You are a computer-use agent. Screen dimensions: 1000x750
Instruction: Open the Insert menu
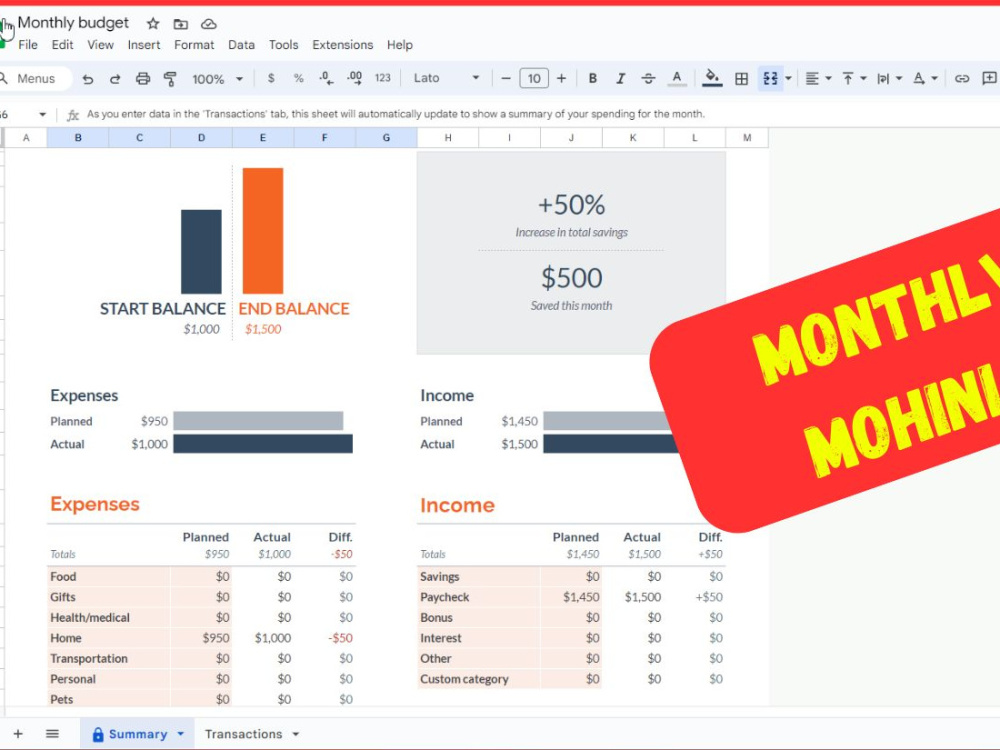(x=143, y=45)
